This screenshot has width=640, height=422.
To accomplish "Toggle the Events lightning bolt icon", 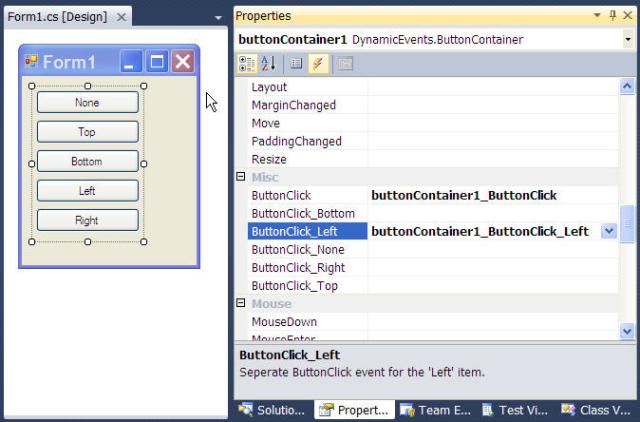I will (x=318, y=64).
